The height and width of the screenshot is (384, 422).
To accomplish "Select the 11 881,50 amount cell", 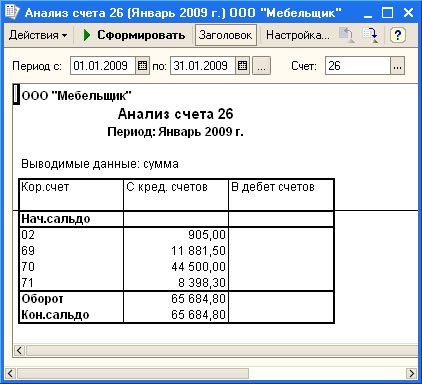I will coord(176,251).
